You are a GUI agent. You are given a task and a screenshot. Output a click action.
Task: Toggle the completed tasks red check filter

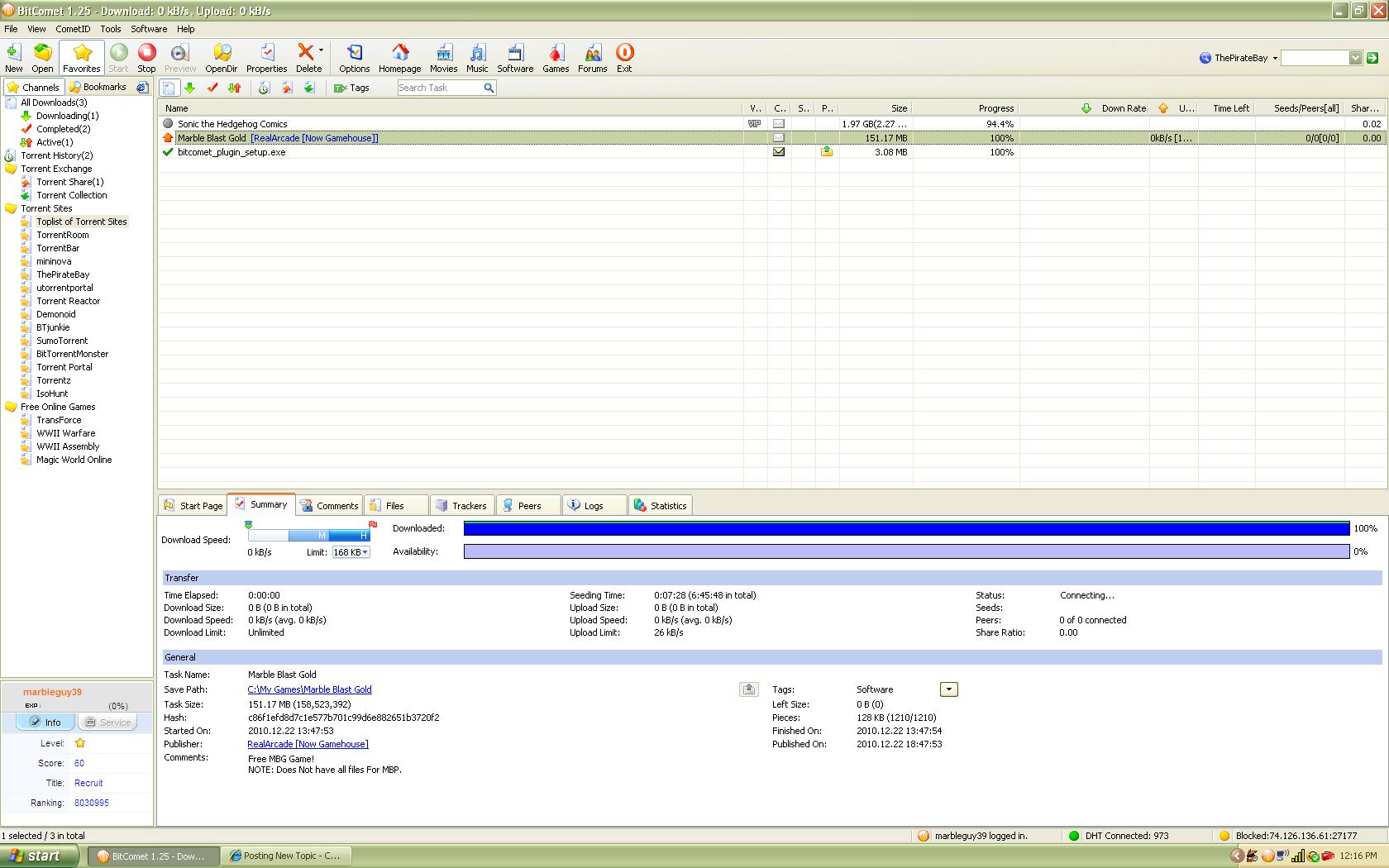point(212,88)
